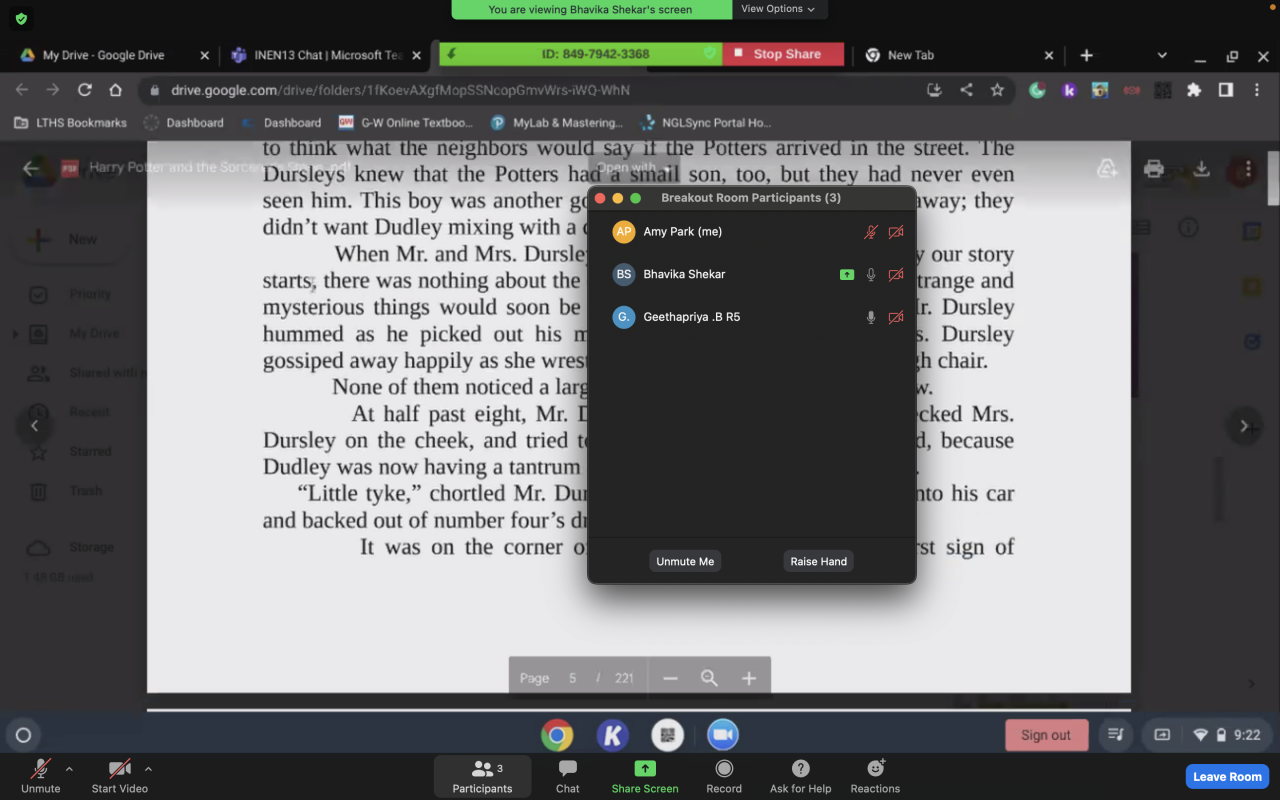Open the purple K app in shelf
Image resolution: width=1280 pixels, height=800 pixels.
[x=612, y=735]
